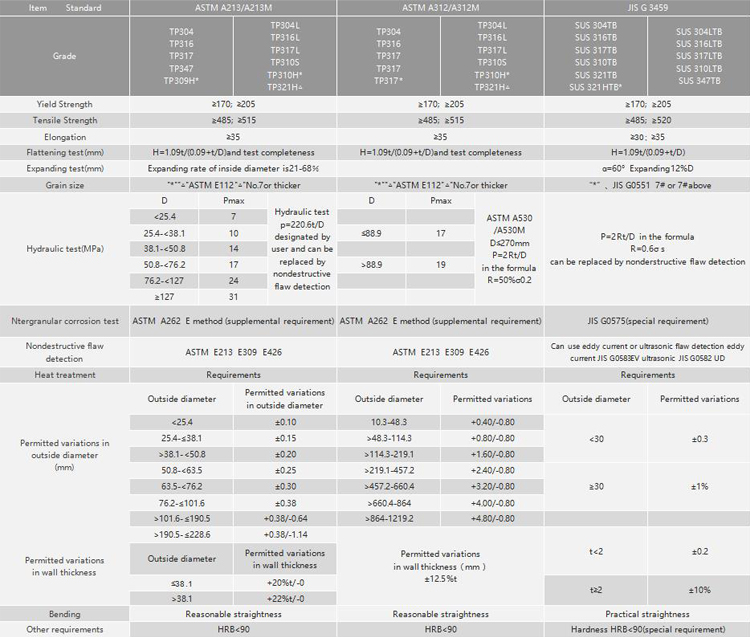750x637 pixels.
Task: Click the ±0.10 variation cell
Action: pyautogui.click(x=285, y=422)
